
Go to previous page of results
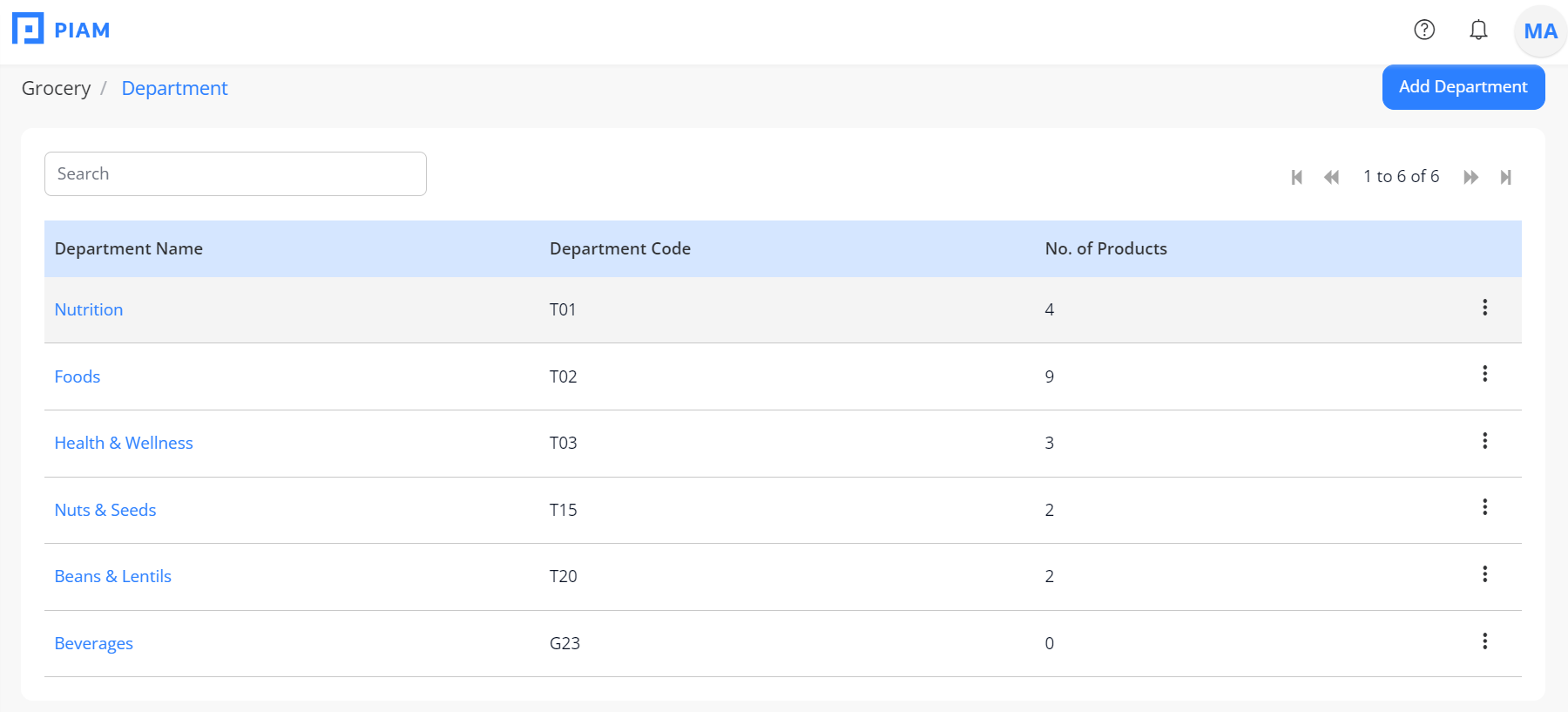tap(1331, 177)
